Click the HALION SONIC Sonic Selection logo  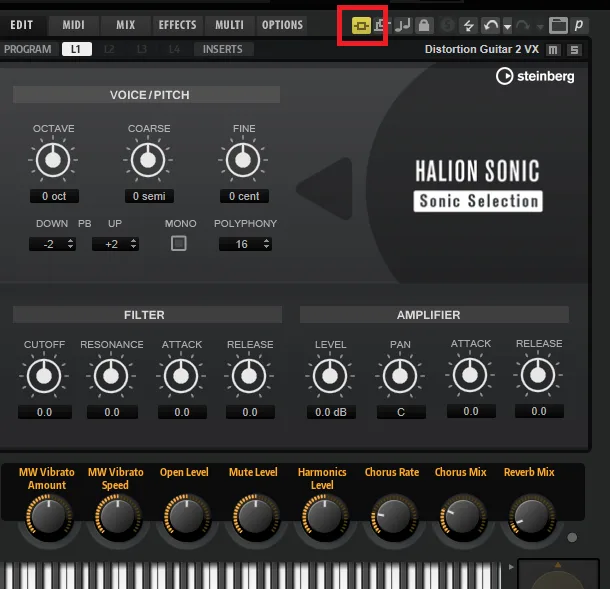[478, 185]
